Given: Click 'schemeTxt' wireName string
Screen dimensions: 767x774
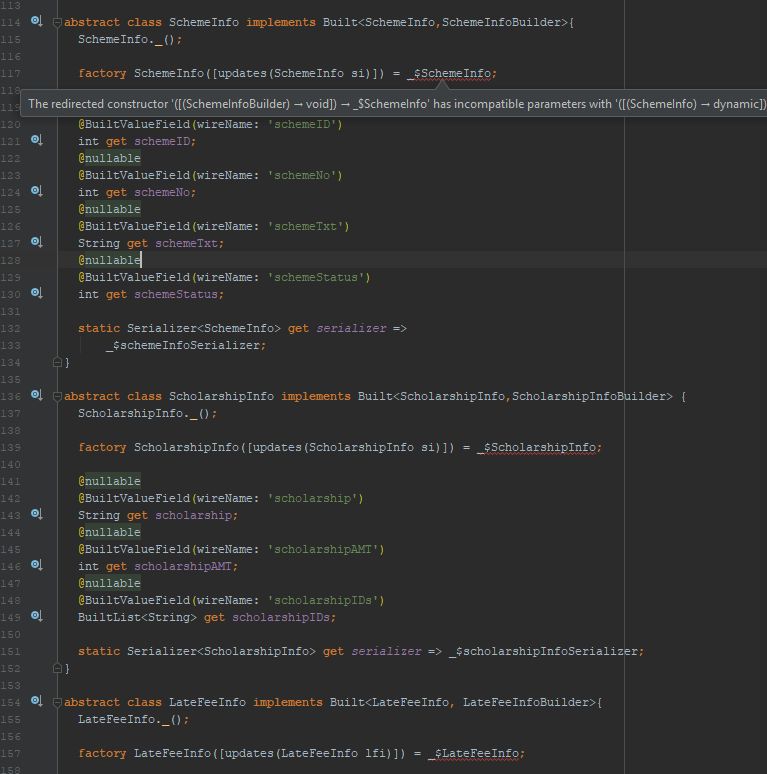Looking at the screenshot, I should tap(305, 227).
